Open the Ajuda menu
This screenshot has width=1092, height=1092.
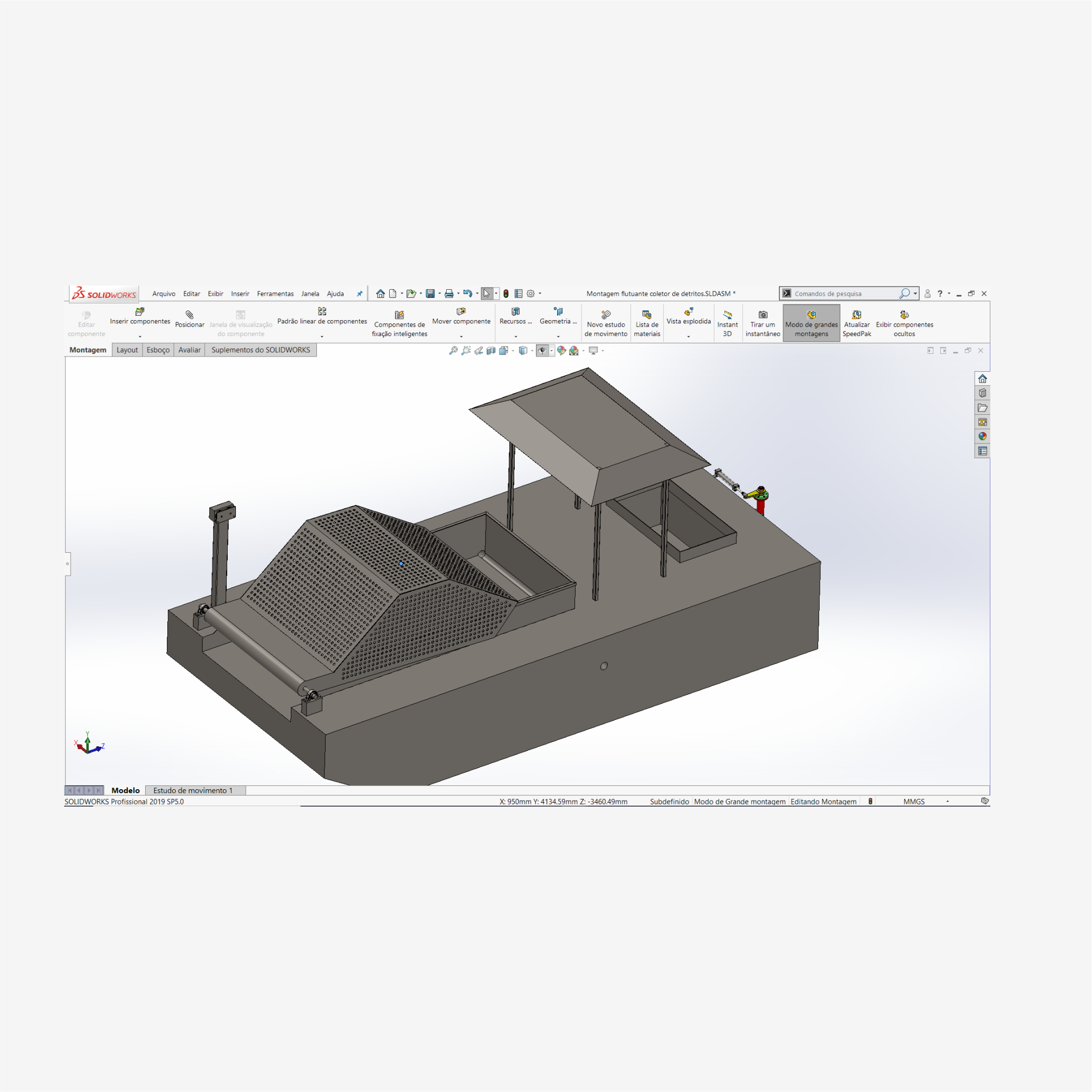[x=335, y=294]
